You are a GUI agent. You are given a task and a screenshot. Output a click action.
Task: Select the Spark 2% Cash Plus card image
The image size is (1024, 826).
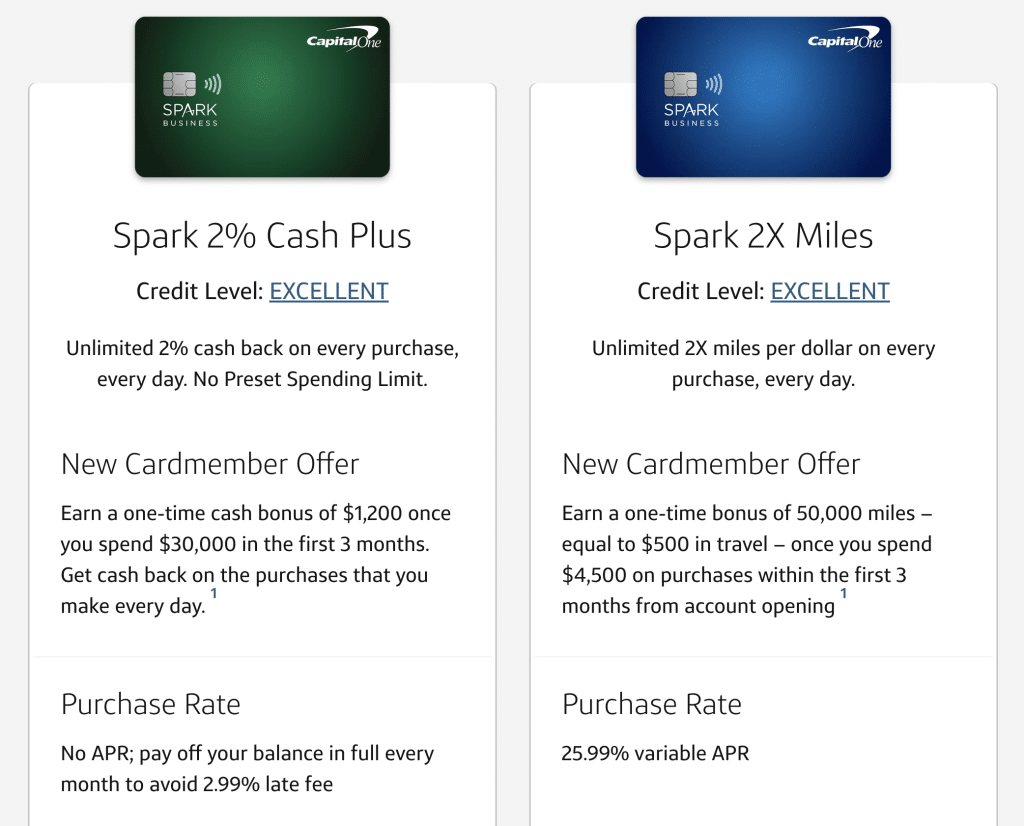(262, 96)
